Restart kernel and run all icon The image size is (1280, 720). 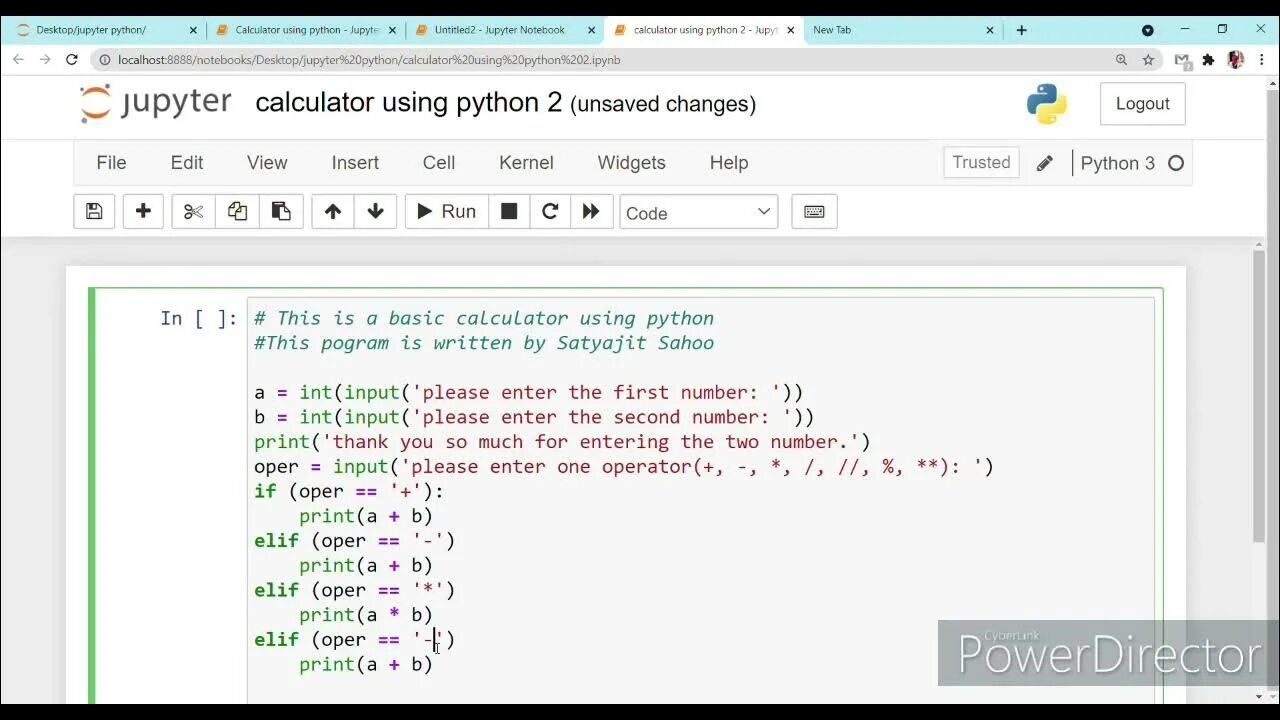(x=591, y=211)
